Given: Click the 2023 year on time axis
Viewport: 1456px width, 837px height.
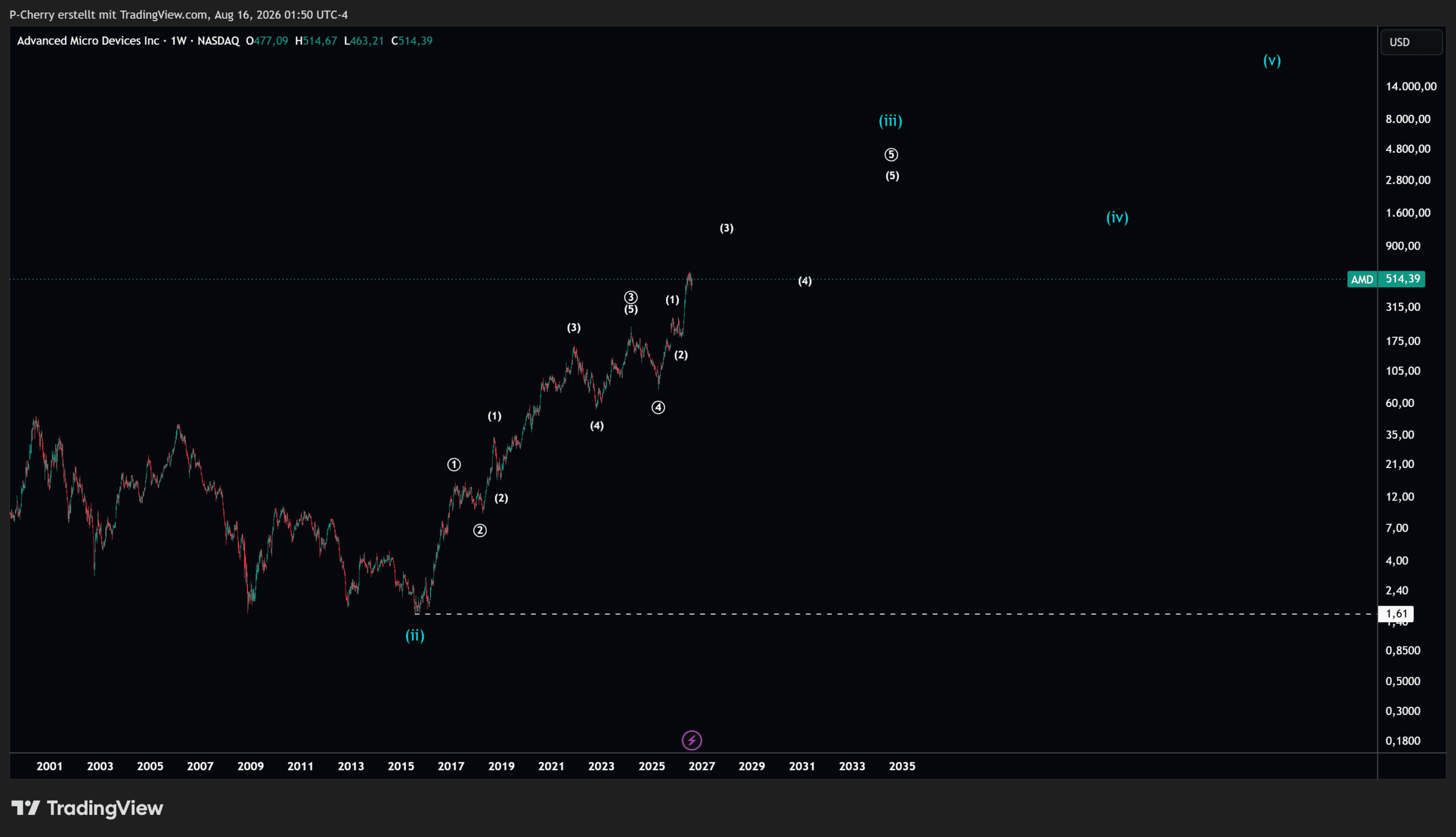Looking at the screenshot, I should pyautogui.click(x=601, y=766).
